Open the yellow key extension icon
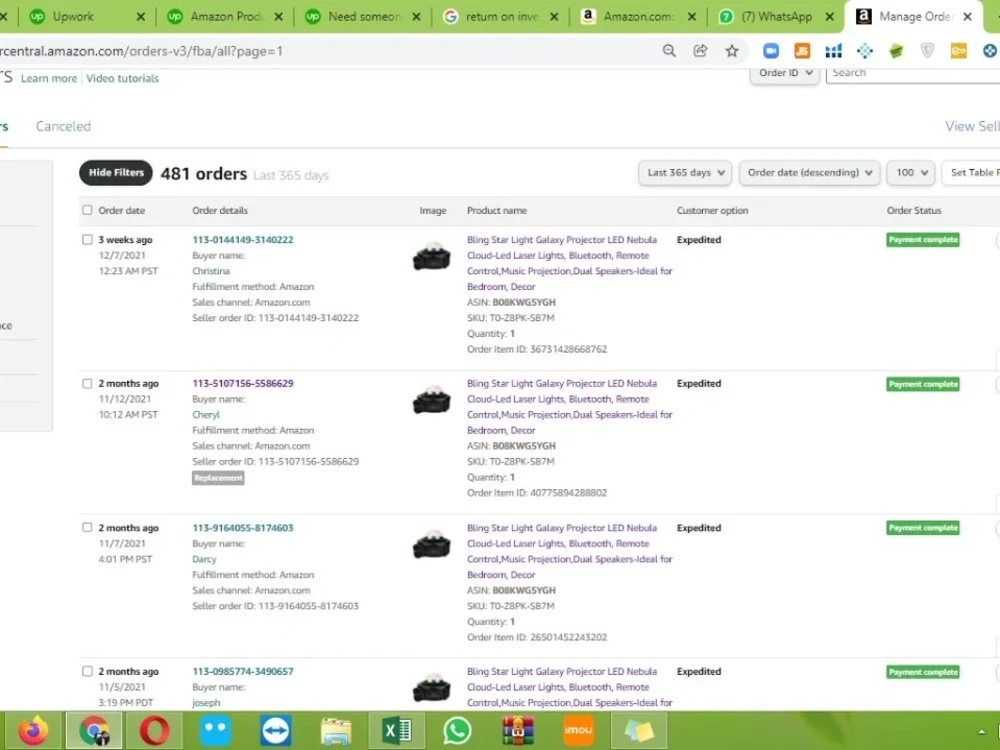This screenshot has width=1000, height=750. tap(959, 51)
